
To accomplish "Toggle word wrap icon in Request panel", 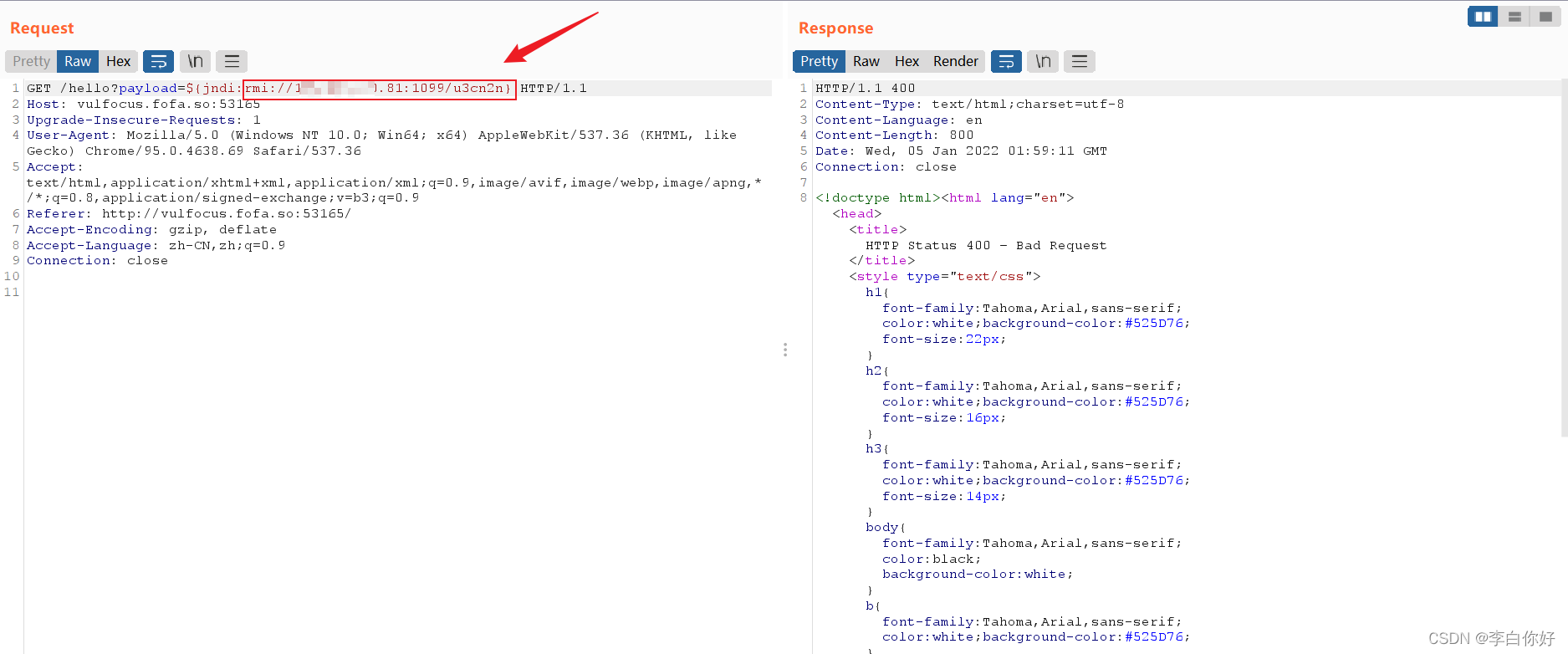I will (x=158, y=61).
